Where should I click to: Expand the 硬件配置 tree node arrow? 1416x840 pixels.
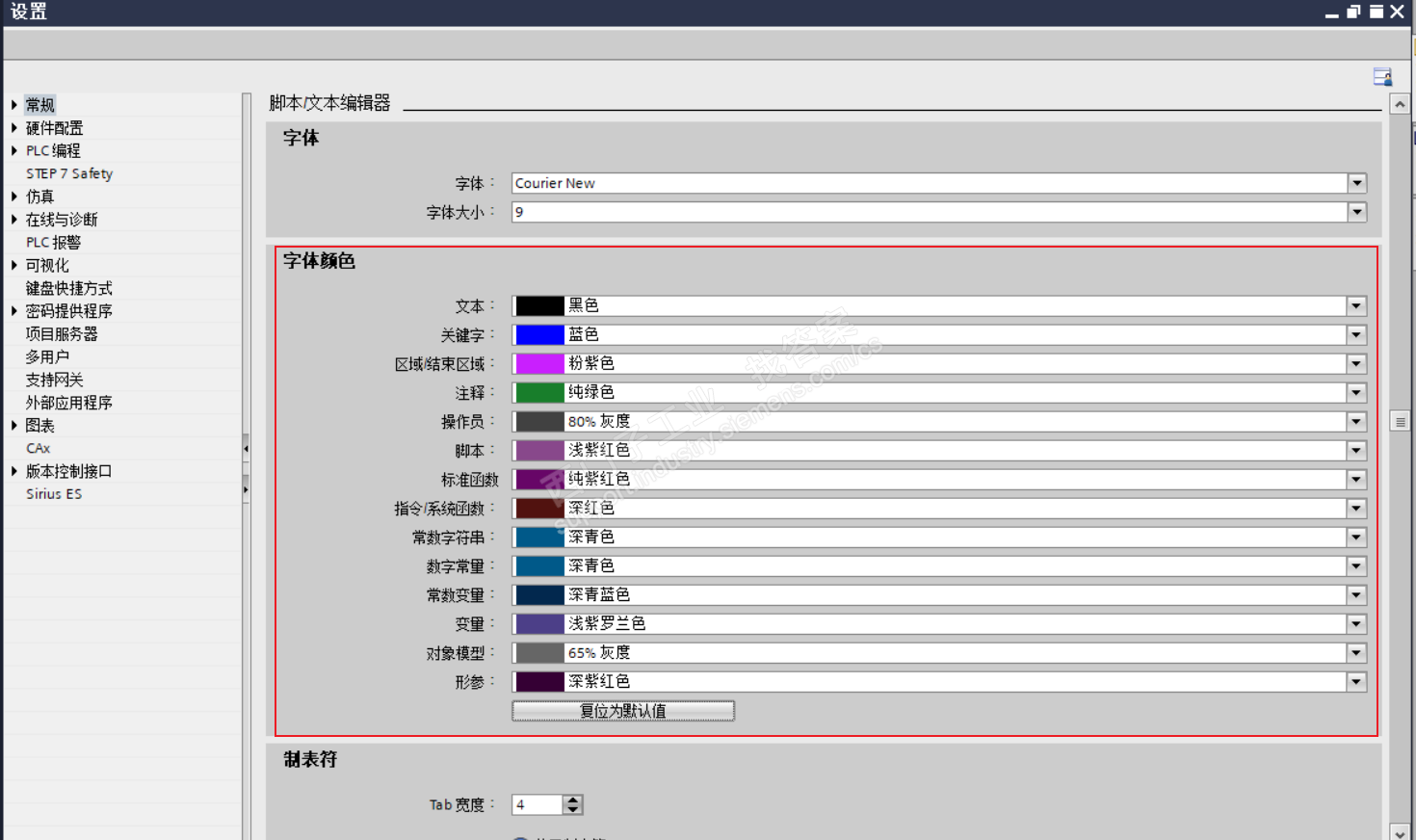14,128
